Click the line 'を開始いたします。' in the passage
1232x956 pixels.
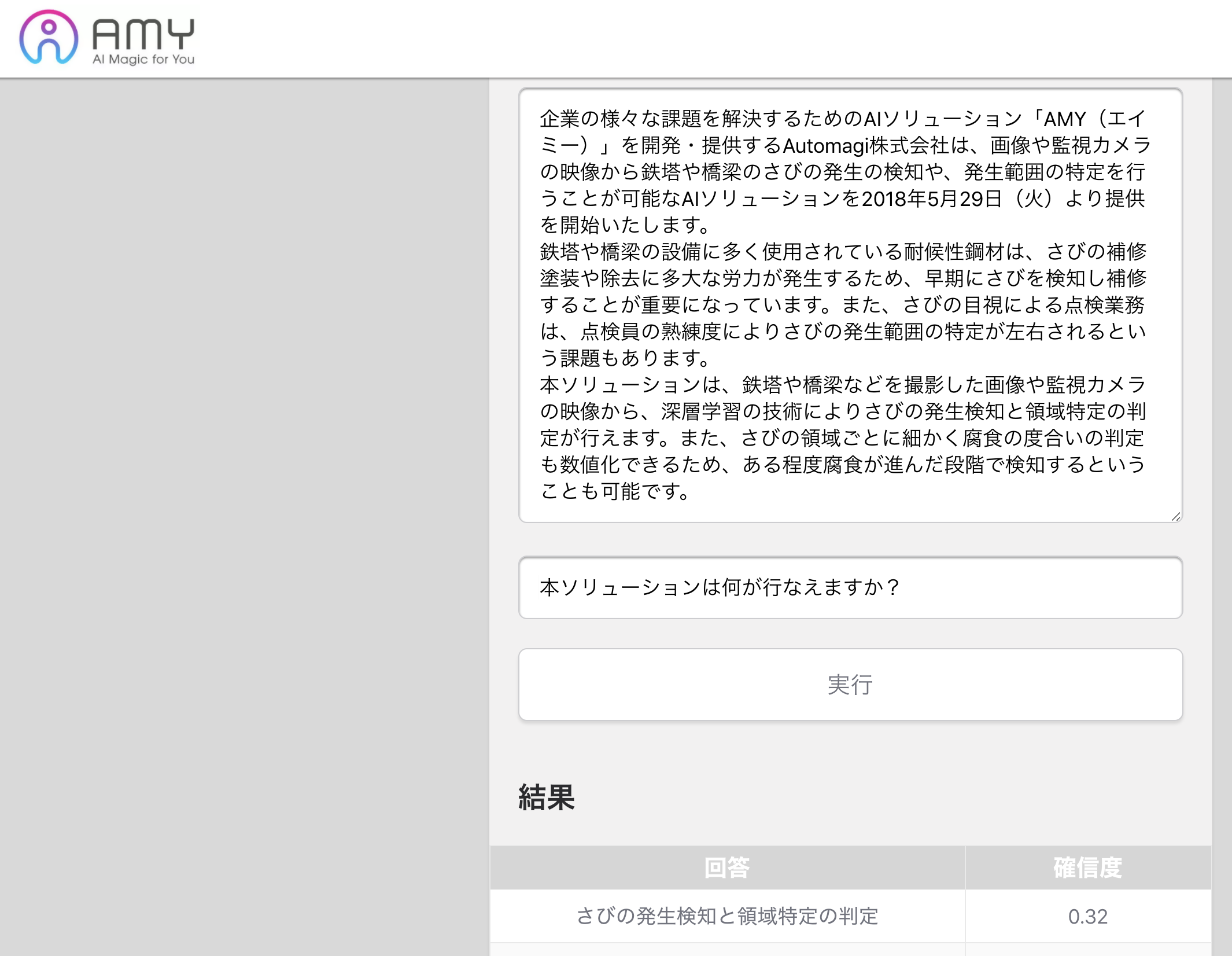tap(625, 225)
